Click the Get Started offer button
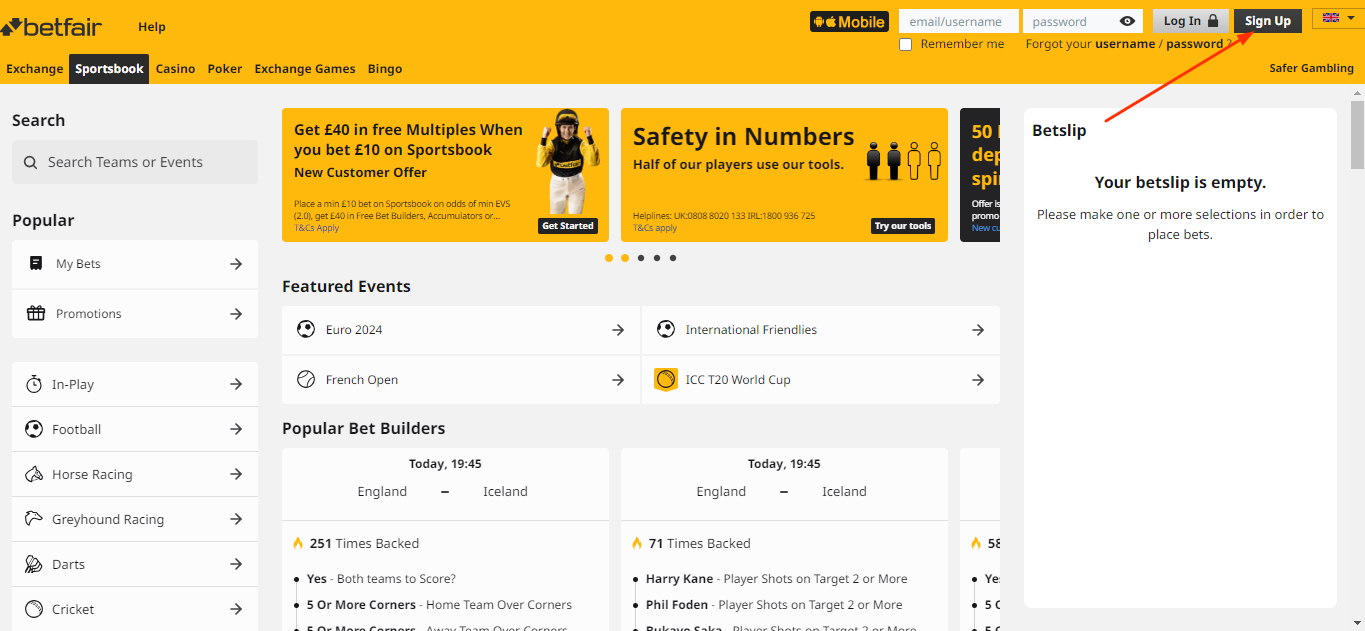Image resolution: width=1365 pixels, height=631 pixels. (568, 226)
